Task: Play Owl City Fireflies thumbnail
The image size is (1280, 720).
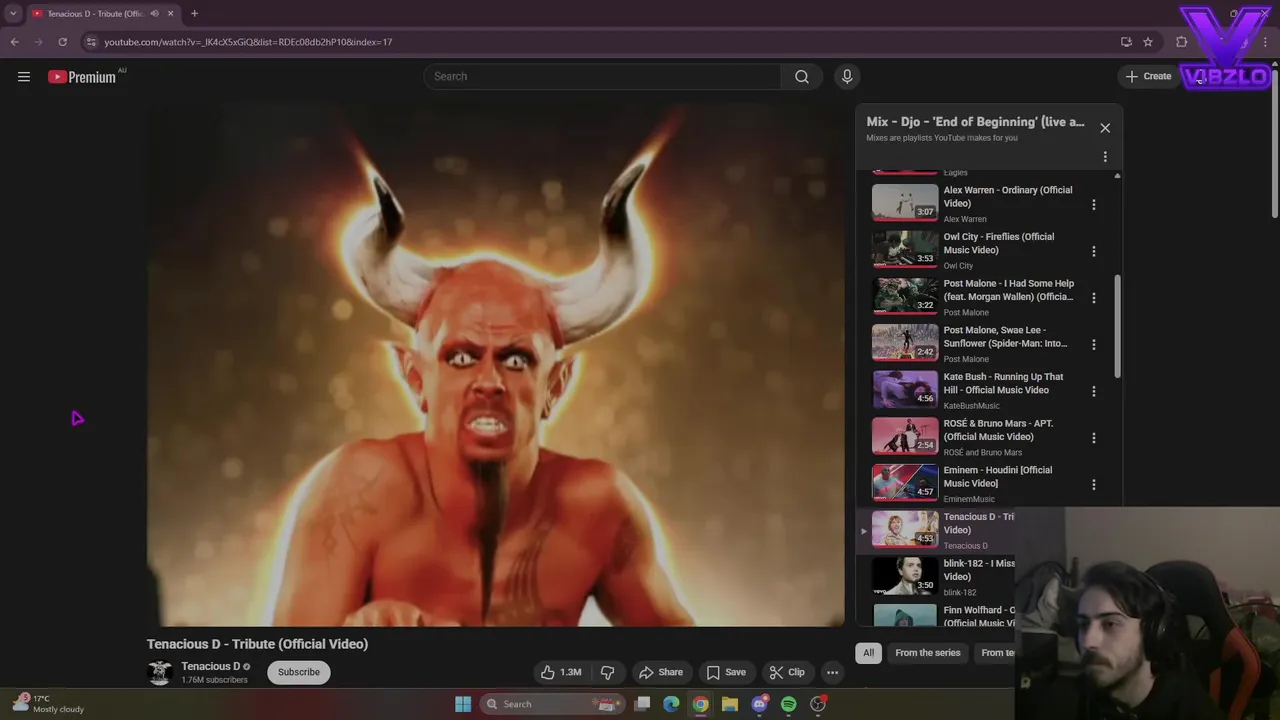Action: pos(905,249)
